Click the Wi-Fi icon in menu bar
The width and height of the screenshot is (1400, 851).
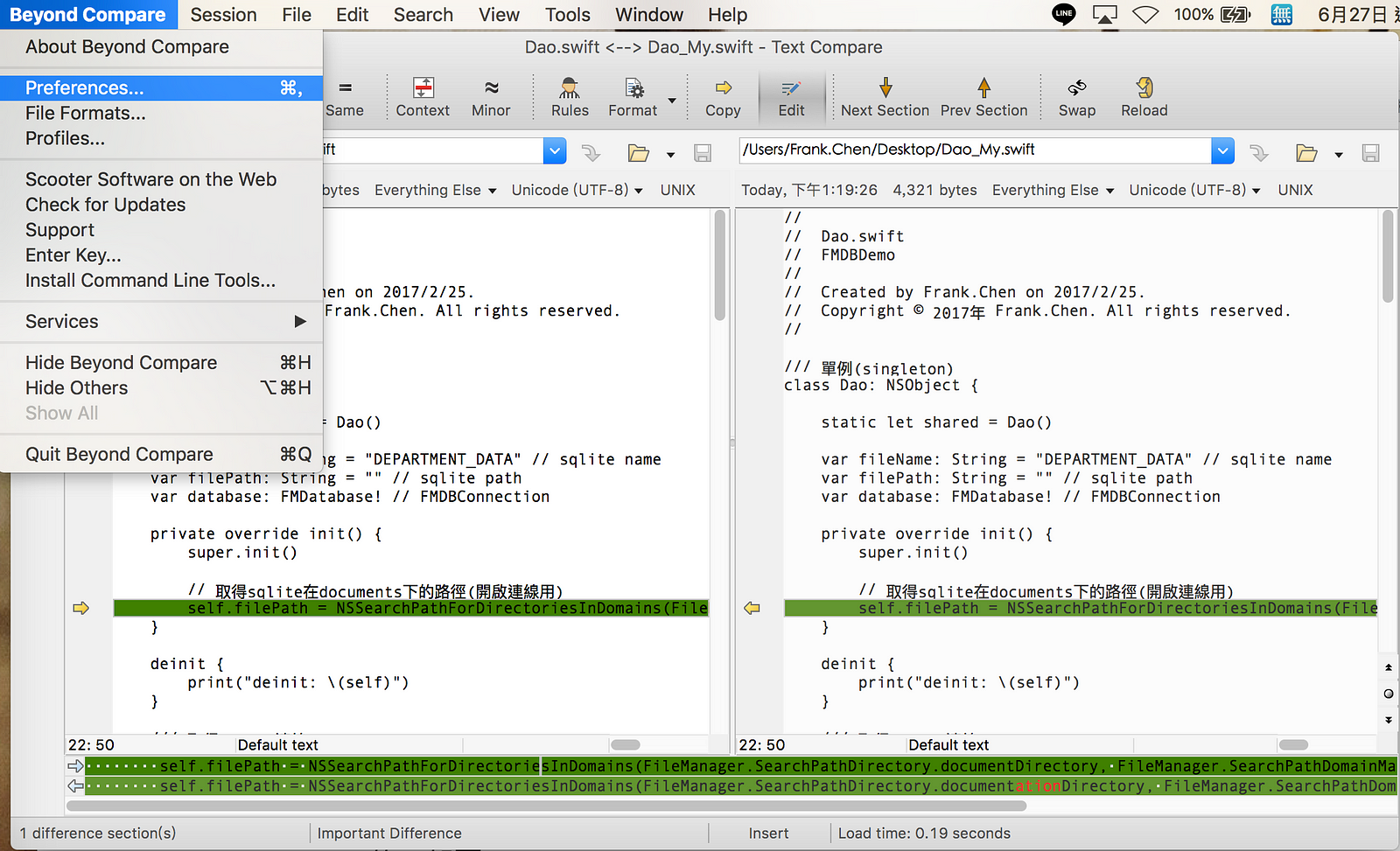pyautogui.click(x=1145, y=15)
